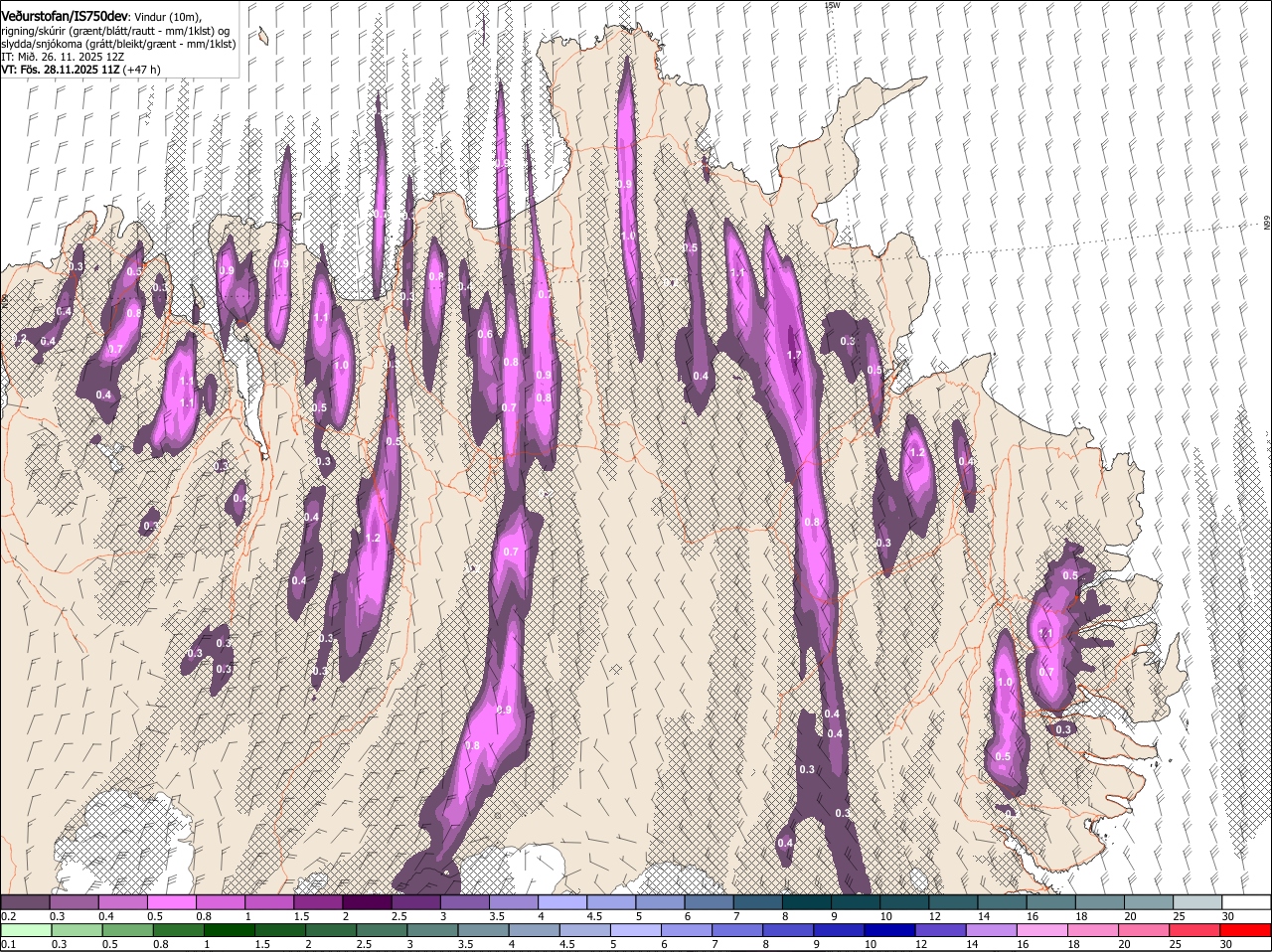The width and height of the screenshot is (1272, 952).
Task: Click the 'rigning/skúrir' legend description line
Action: (116, 31)
